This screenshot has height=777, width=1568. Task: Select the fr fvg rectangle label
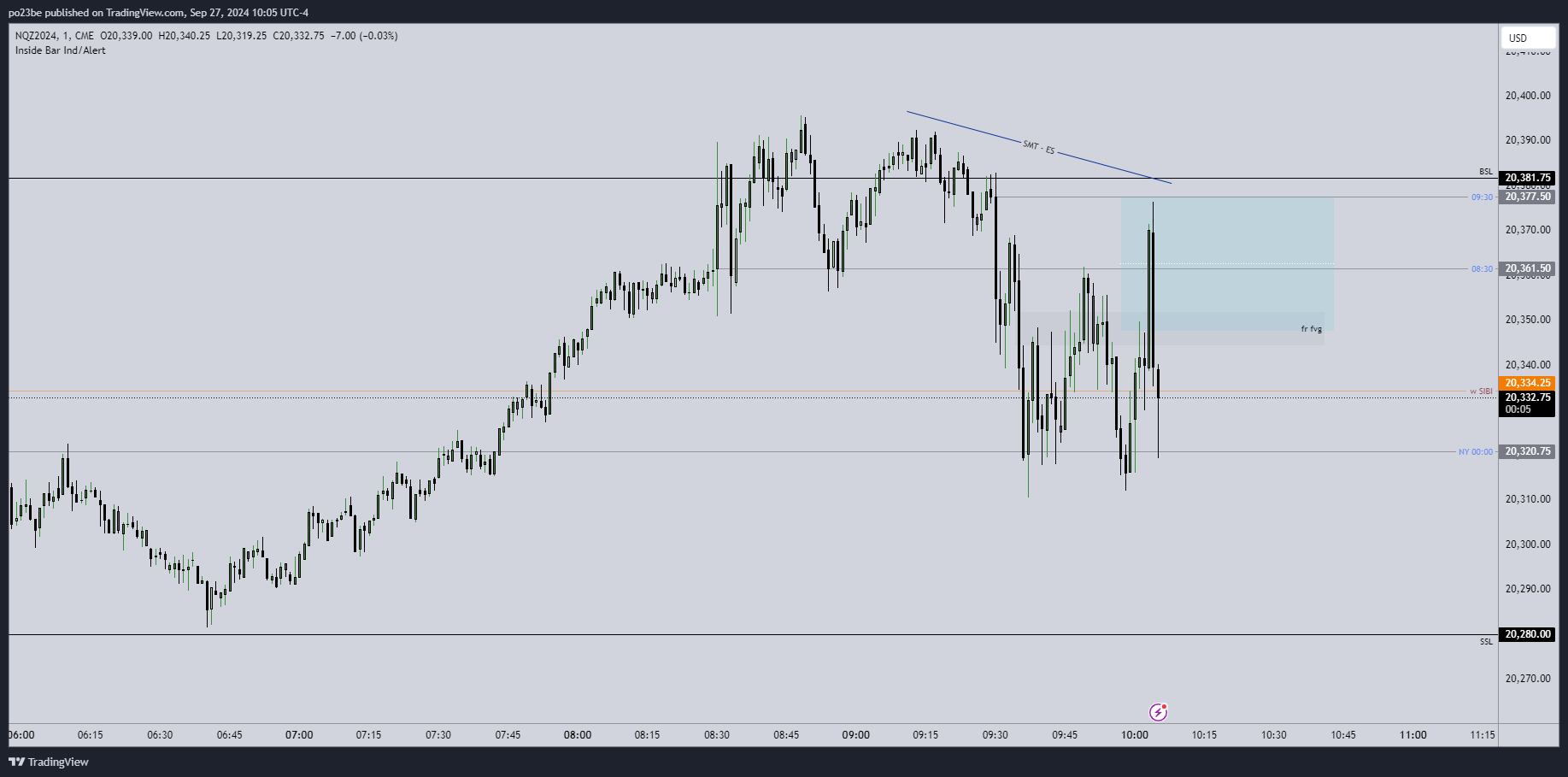click(x=1311, y=329)
